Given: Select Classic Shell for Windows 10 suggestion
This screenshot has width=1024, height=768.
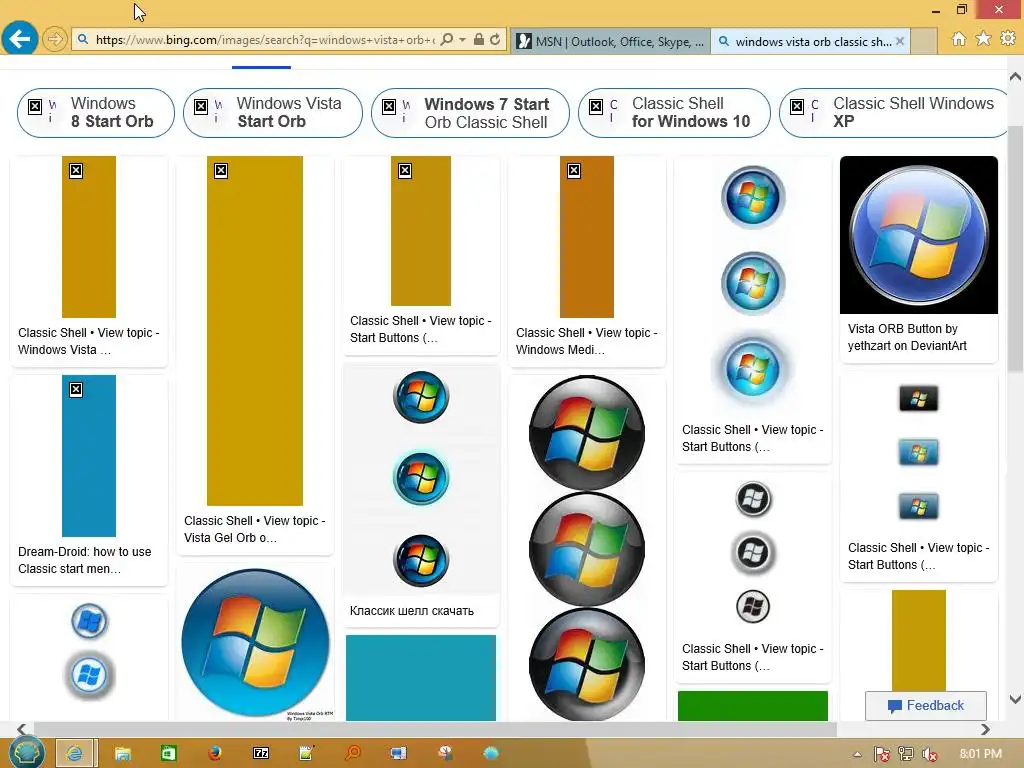Looking at the screenshot, I should point(675,113).
